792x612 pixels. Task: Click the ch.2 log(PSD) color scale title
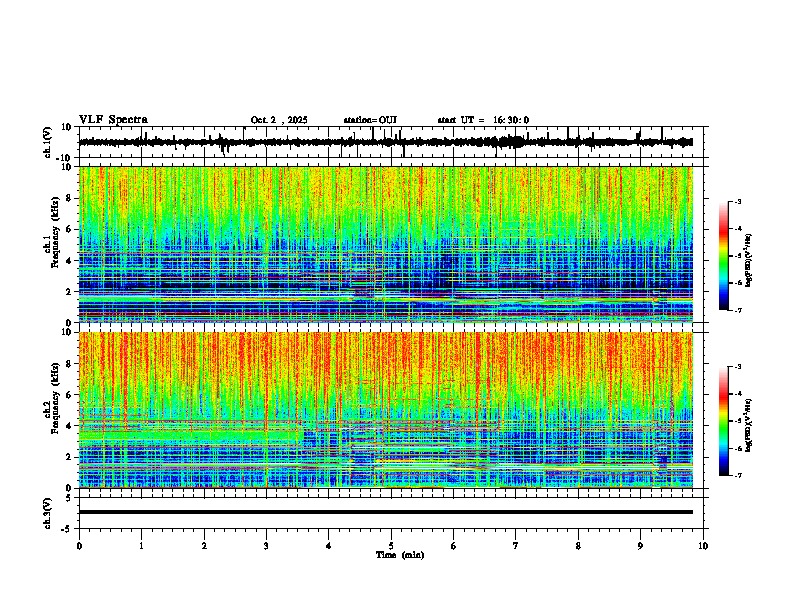(749, 426)
